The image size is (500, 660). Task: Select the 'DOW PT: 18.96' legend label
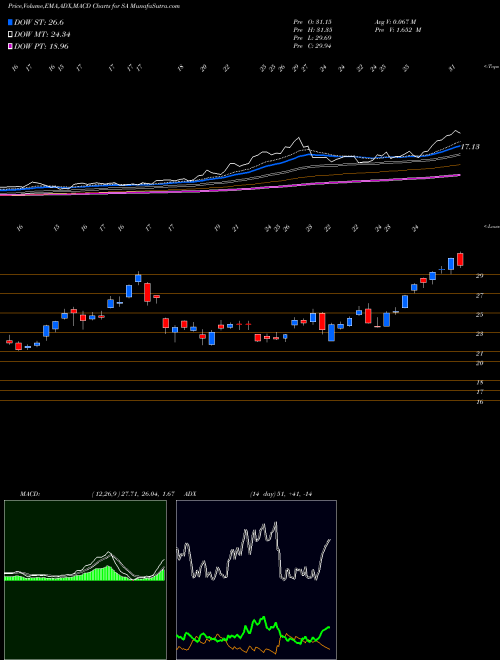pyautogui.click(x=41, y=46)
